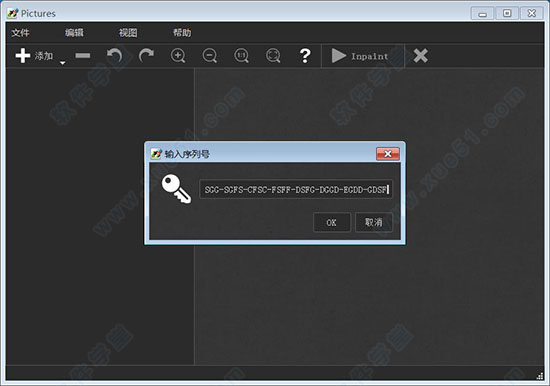Click the fit-to-window zoom icon
550x386 pixels.
tap(273, 56)
